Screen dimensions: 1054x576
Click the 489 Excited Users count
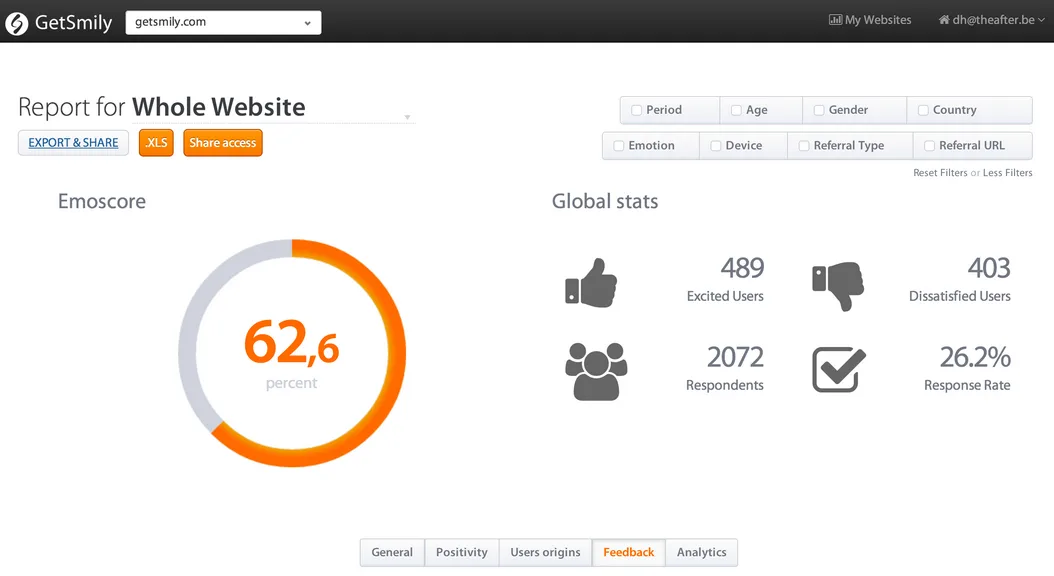(x=742, y=268)
